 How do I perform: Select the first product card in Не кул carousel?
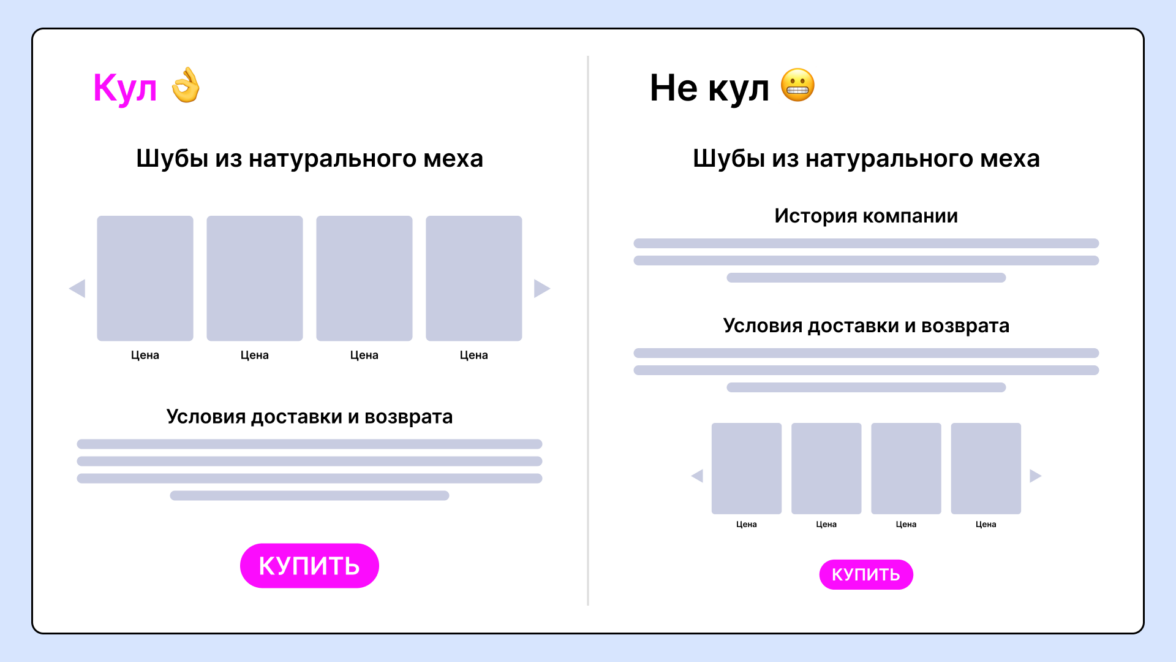pos(746,468)
